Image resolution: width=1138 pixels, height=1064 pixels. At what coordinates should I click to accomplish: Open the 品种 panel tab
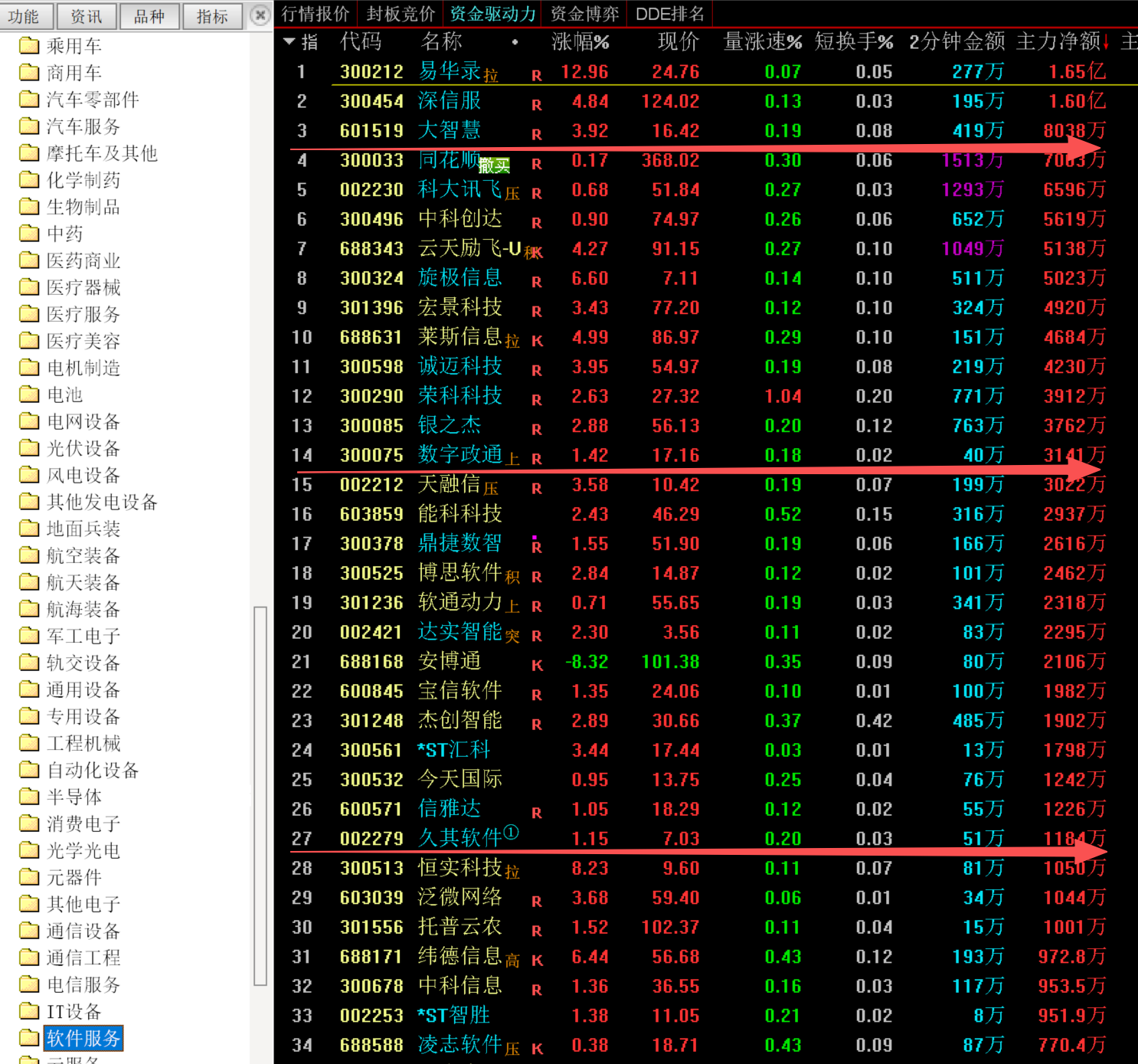point(149,16)
